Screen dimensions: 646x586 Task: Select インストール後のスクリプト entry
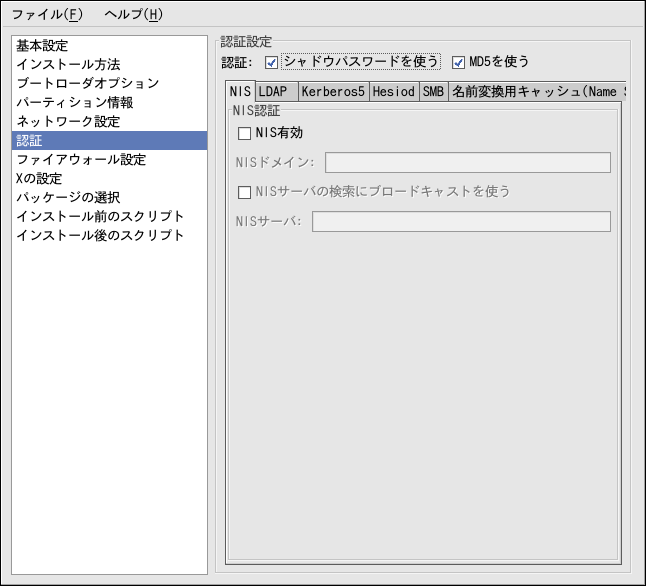[x=100, y=236]
